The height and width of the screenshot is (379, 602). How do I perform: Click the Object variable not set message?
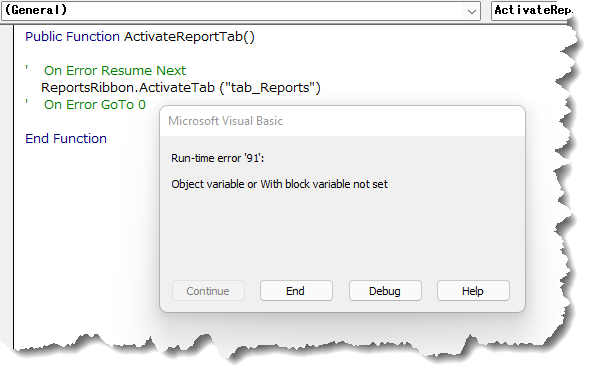[280, 184]
